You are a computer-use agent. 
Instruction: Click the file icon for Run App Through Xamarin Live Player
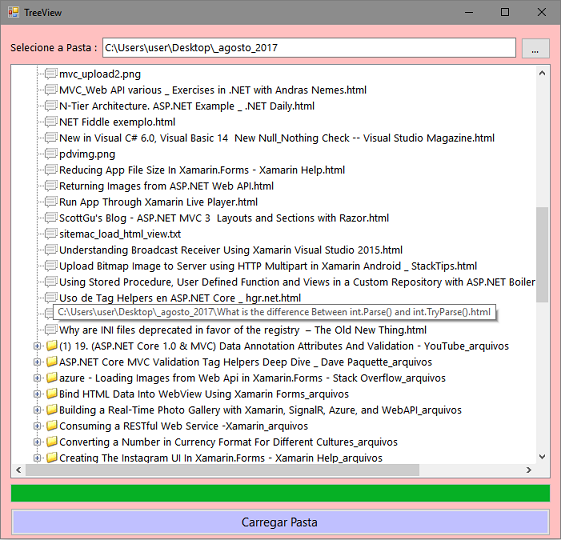51,202
